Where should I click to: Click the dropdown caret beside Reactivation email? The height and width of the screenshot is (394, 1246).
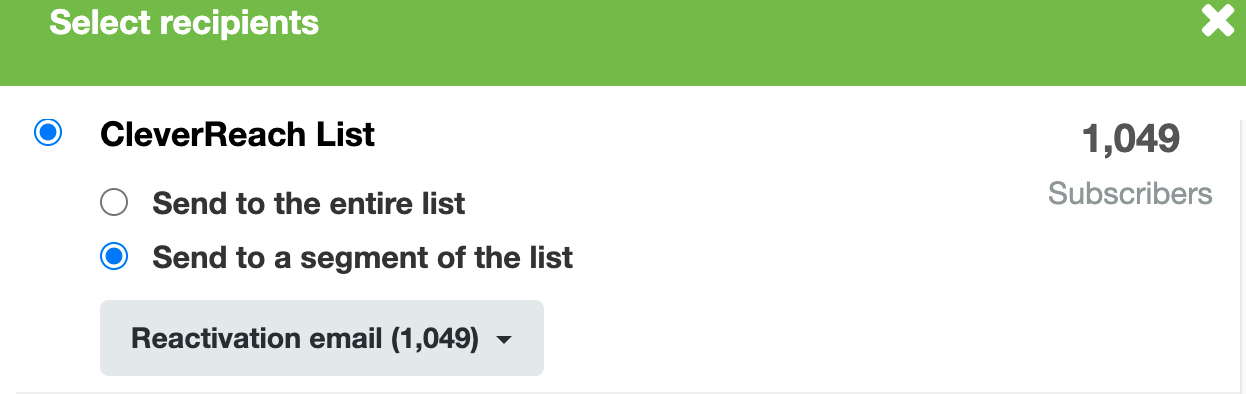click(504, 340)
